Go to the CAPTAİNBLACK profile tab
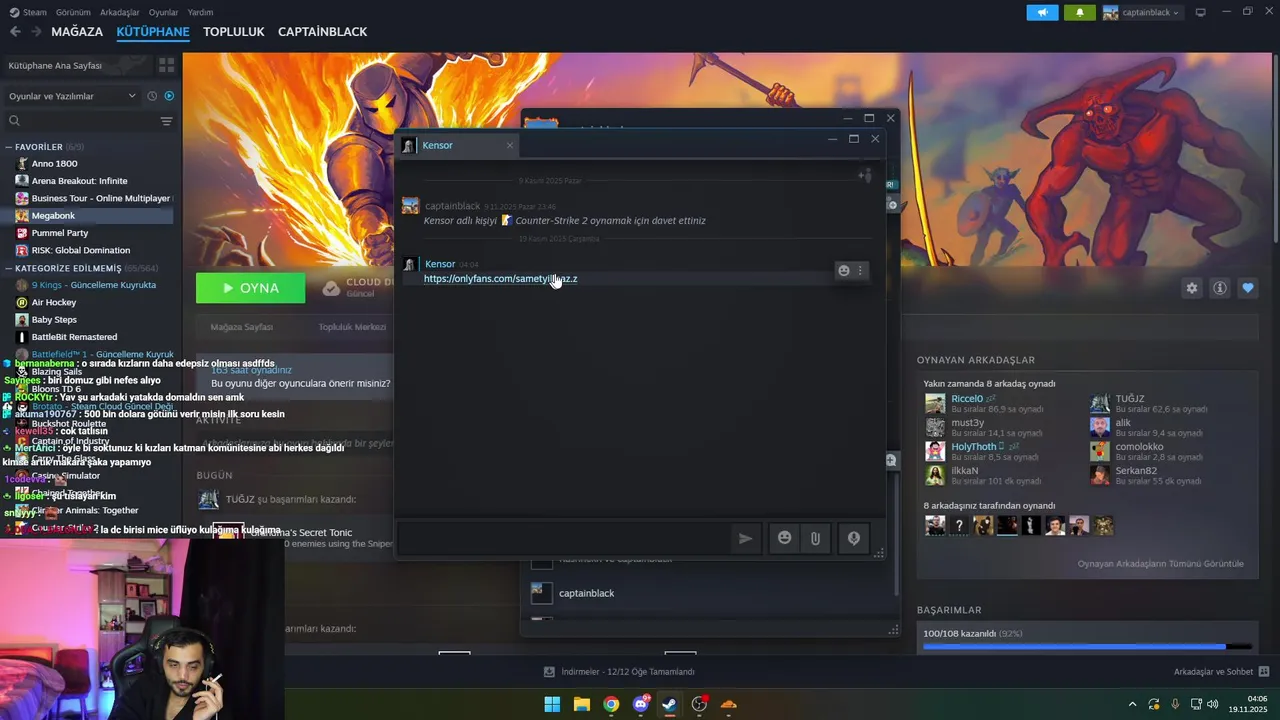The image size is (1280, 720). [x=322, y=32]
